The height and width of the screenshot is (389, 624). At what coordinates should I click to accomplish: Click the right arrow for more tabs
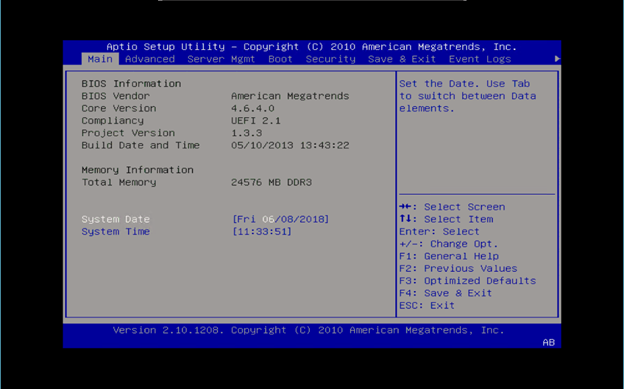tap(557, 59)
